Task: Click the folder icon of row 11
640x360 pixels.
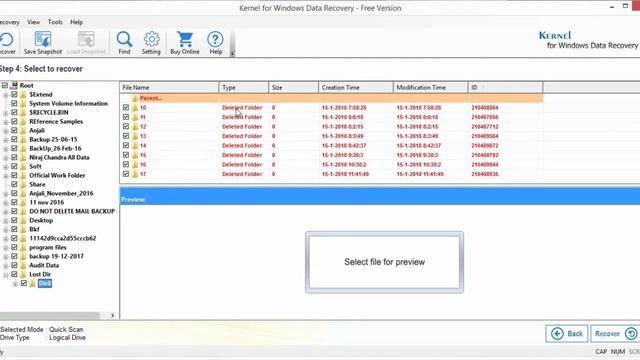Action: pyautogui.click(x=135, y=117)
